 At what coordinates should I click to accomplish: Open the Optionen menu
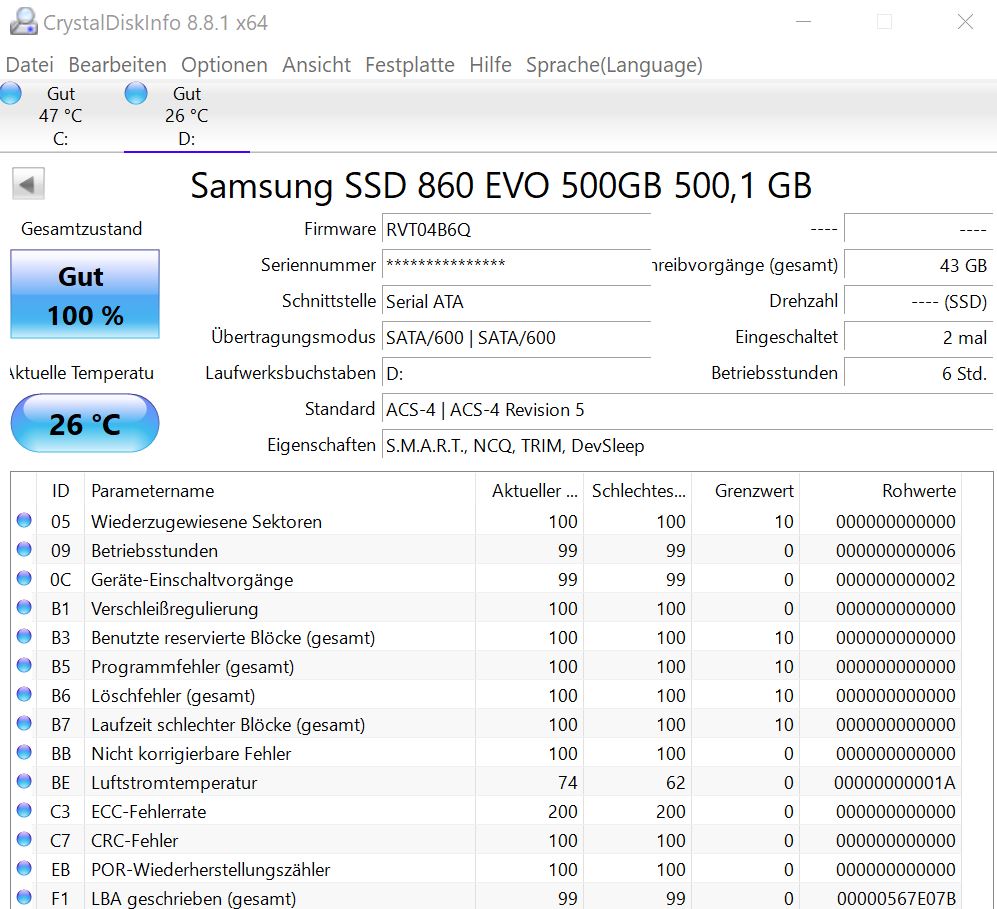pos(224,65)
